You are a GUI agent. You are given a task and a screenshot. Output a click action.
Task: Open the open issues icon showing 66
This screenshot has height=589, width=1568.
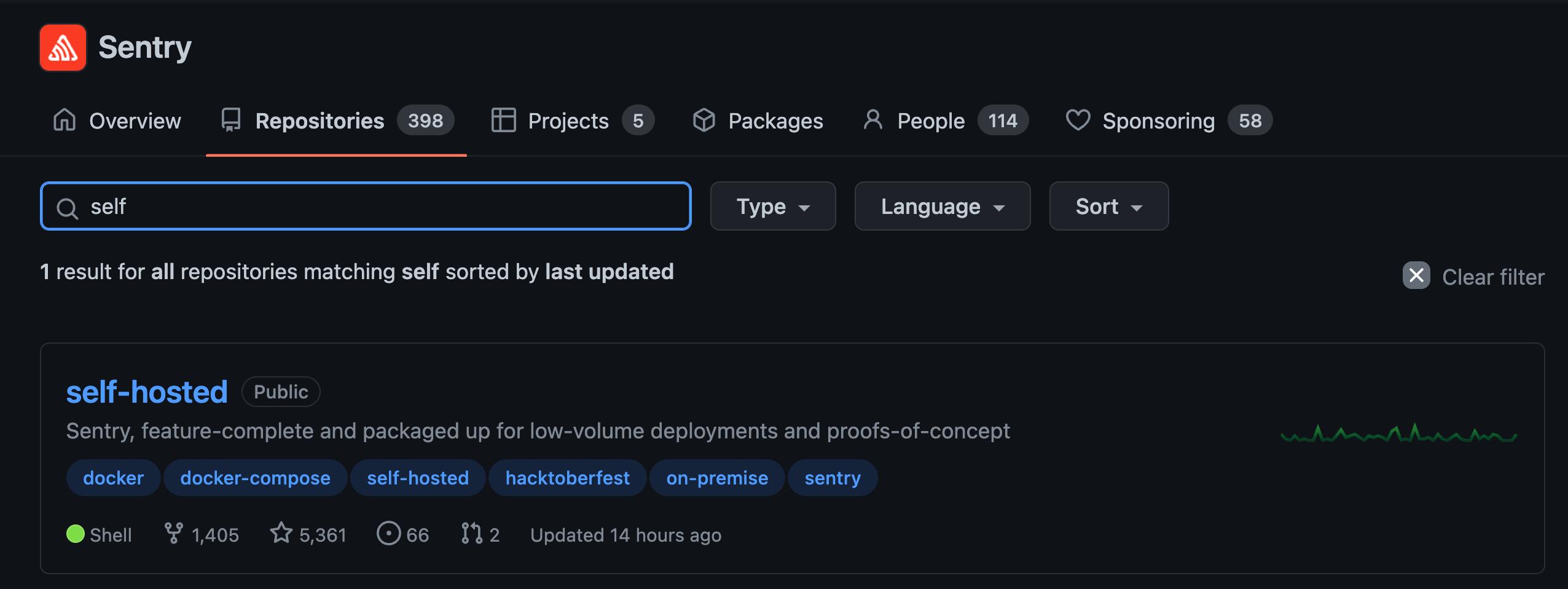pos(388,534)
